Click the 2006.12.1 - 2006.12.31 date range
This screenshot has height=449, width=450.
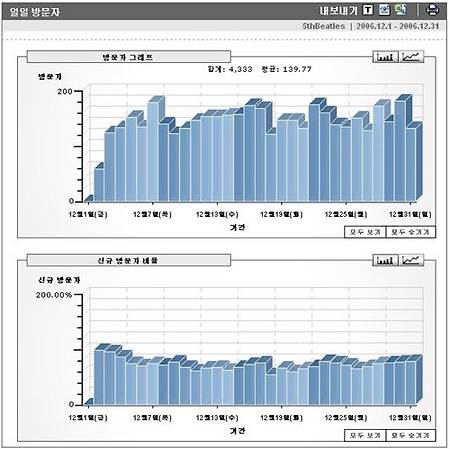click(x=398, y=26)
